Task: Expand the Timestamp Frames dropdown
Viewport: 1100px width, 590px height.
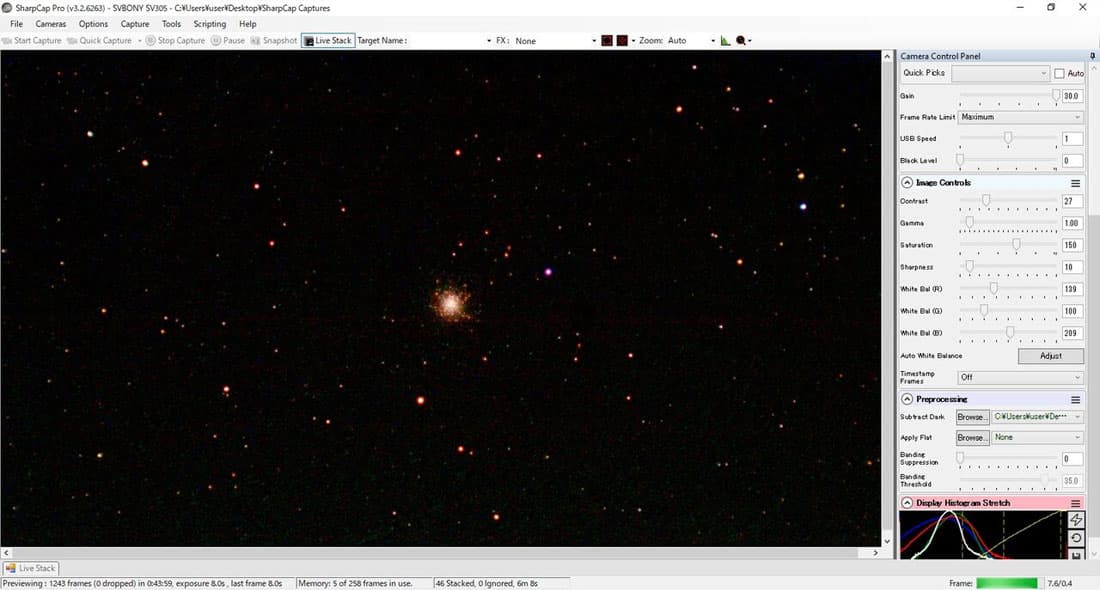Action: click(1020, 377)
